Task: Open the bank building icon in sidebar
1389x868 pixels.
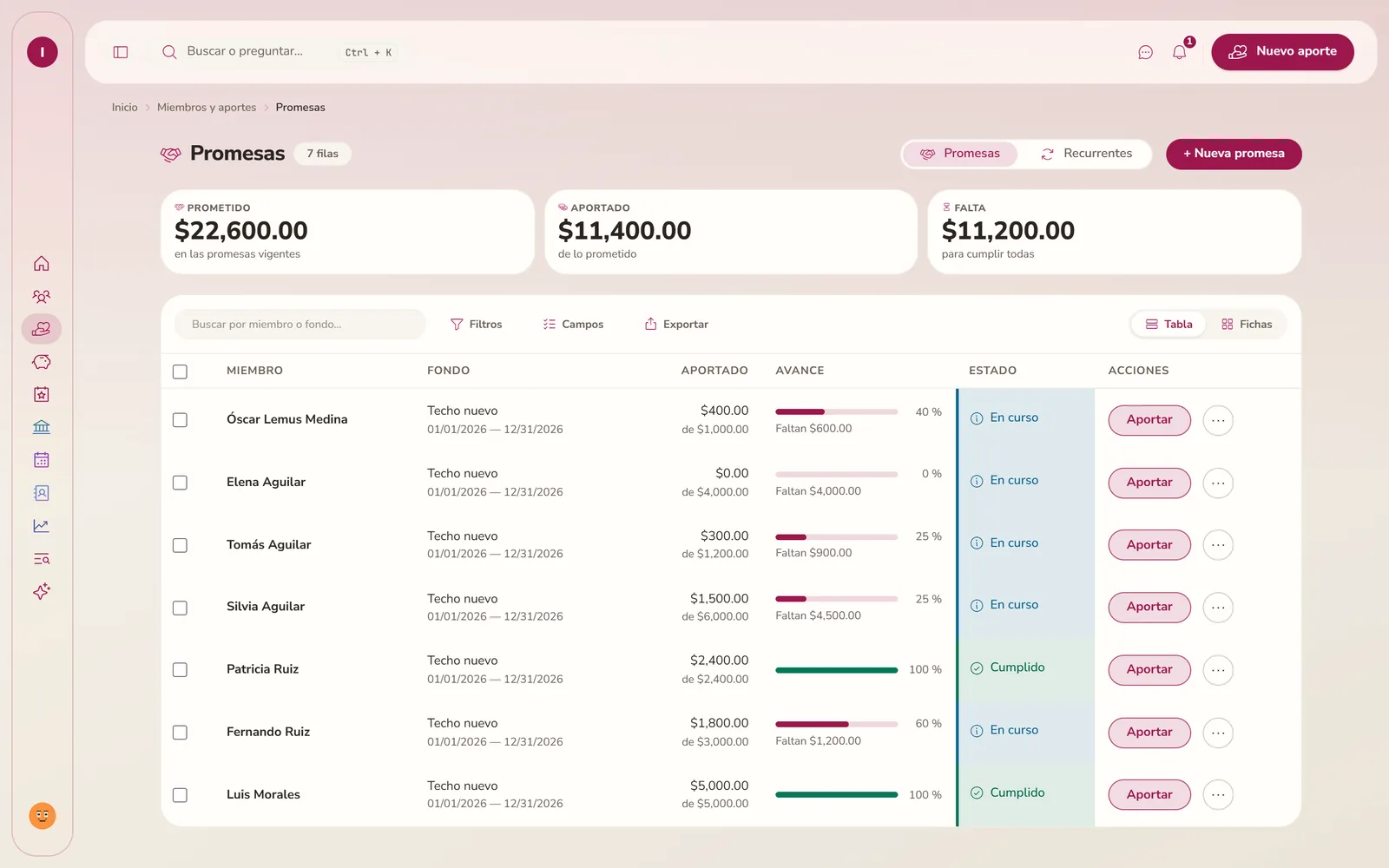Action: [42, 427]
